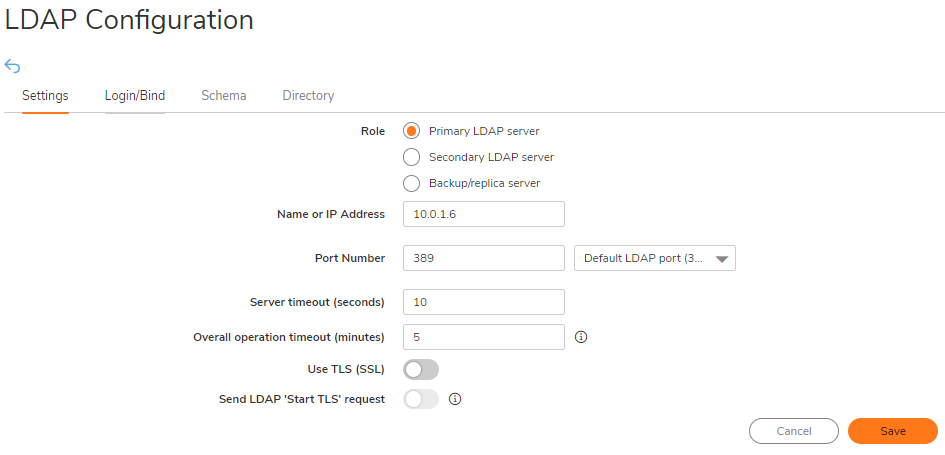Enable Send LDAP 'Start TLS' request toggle
The height and width of the screenshot is (455, 945).
(421, 398)
